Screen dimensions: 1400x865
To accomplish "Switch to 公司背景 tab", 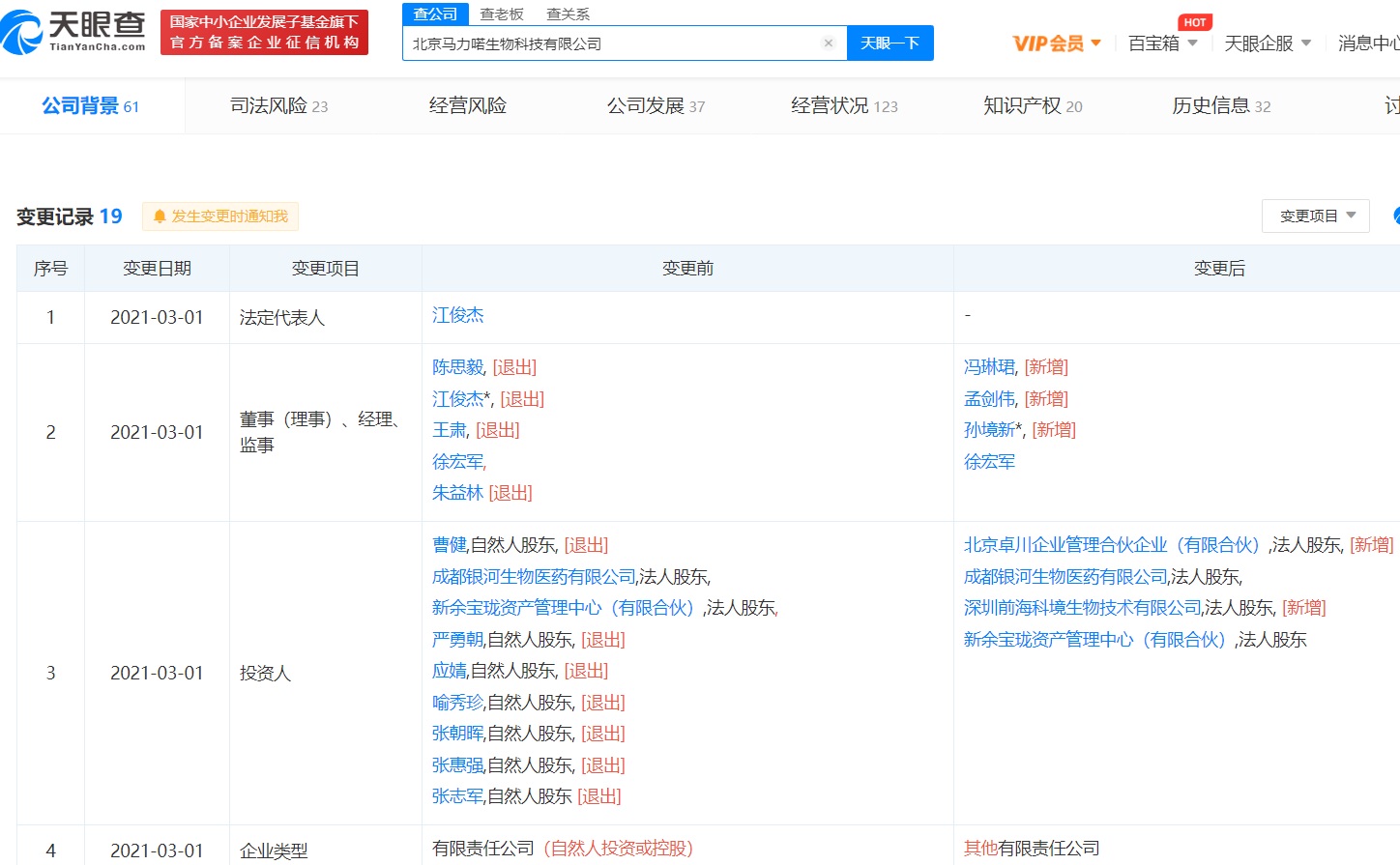I will coord(91,105).
